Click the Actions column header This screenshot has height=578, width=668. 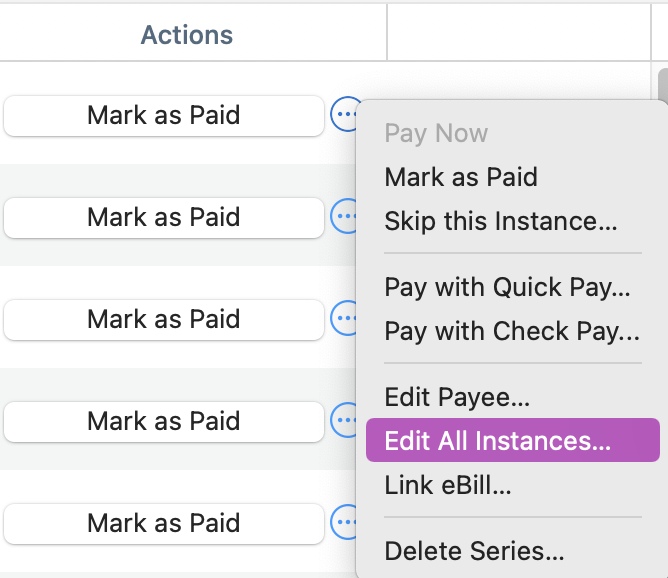187,35
